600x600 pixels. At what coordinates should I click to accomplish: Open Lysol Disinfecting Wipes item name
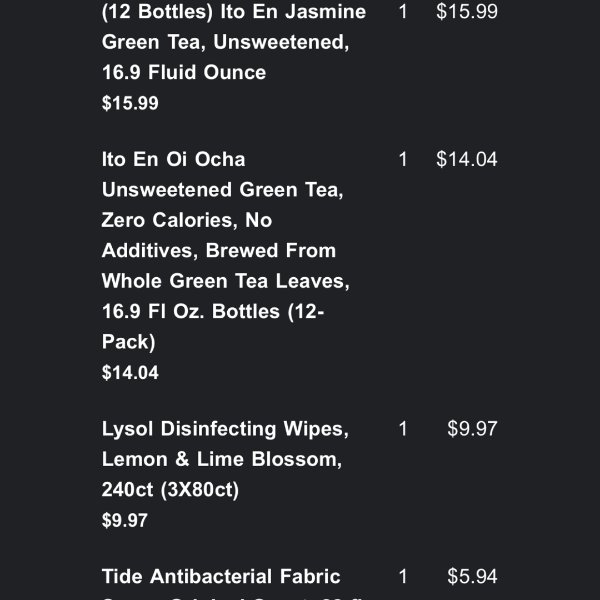click(225, 459)
